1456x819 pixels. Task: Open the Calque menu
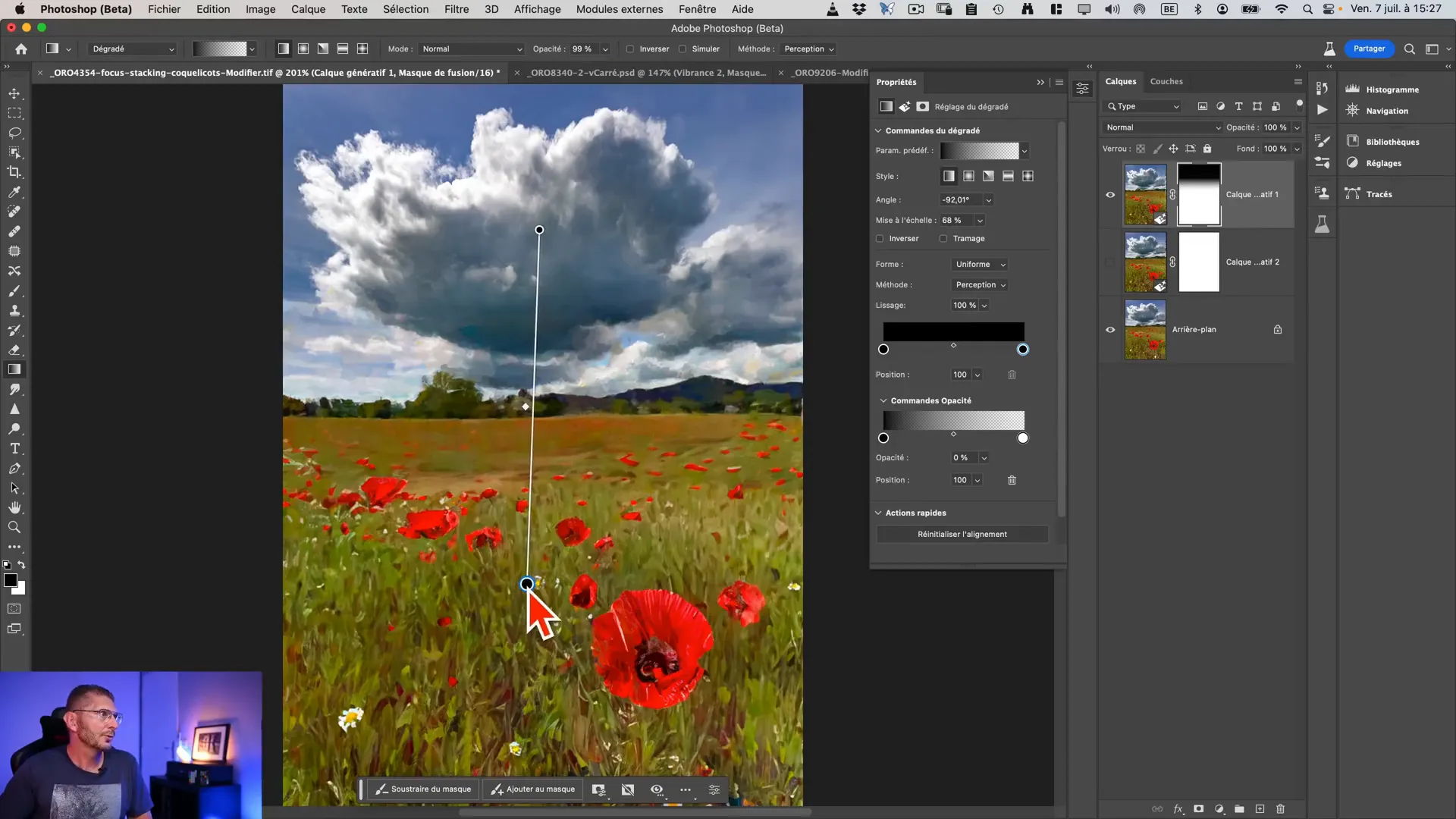[x=308, y=9]
